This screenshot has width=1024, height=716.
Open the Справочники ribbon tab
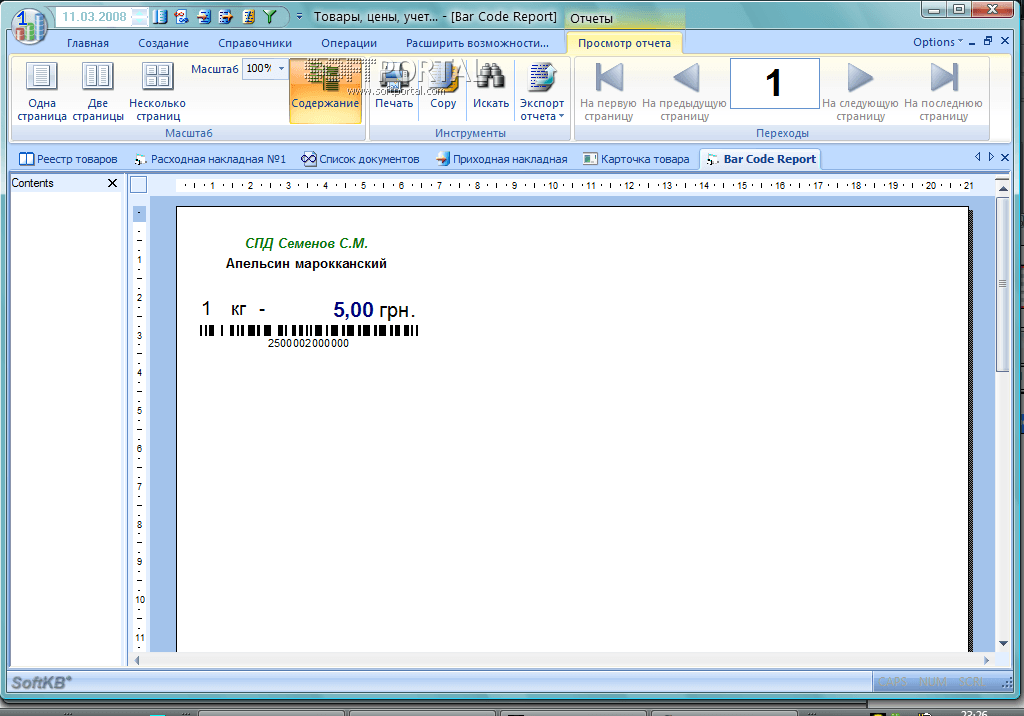pyautogui.click(x=255, y=43)
